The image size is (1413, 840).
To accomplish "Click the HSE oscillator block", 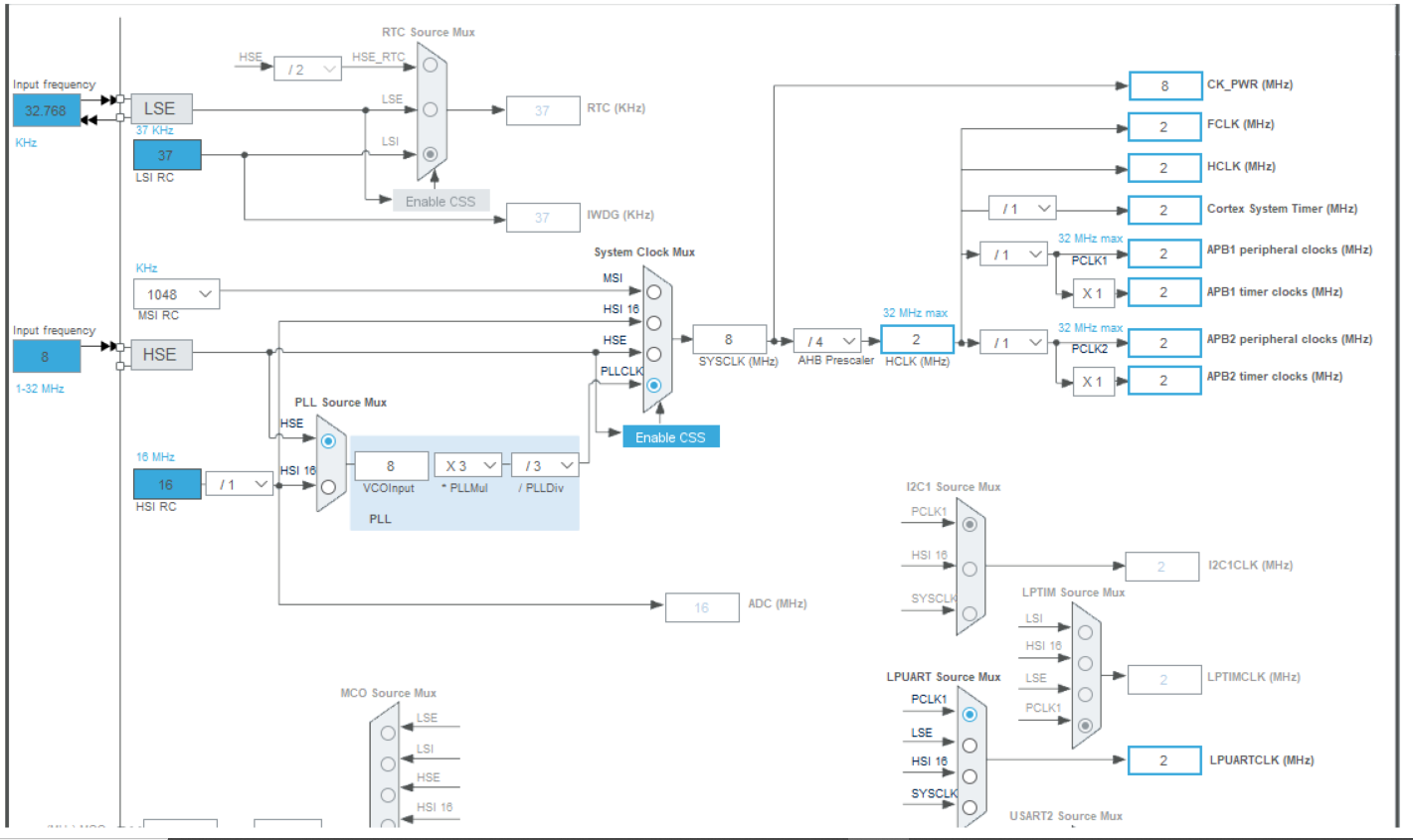I will 160,355.
